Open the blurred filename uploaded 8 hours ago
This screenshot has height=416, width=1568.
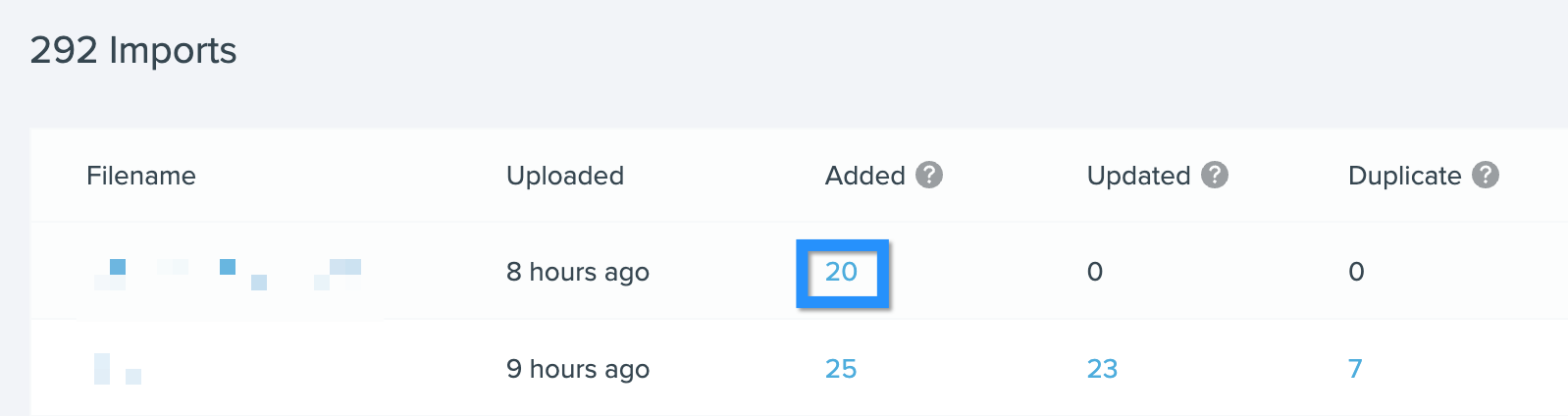[228, 274]
